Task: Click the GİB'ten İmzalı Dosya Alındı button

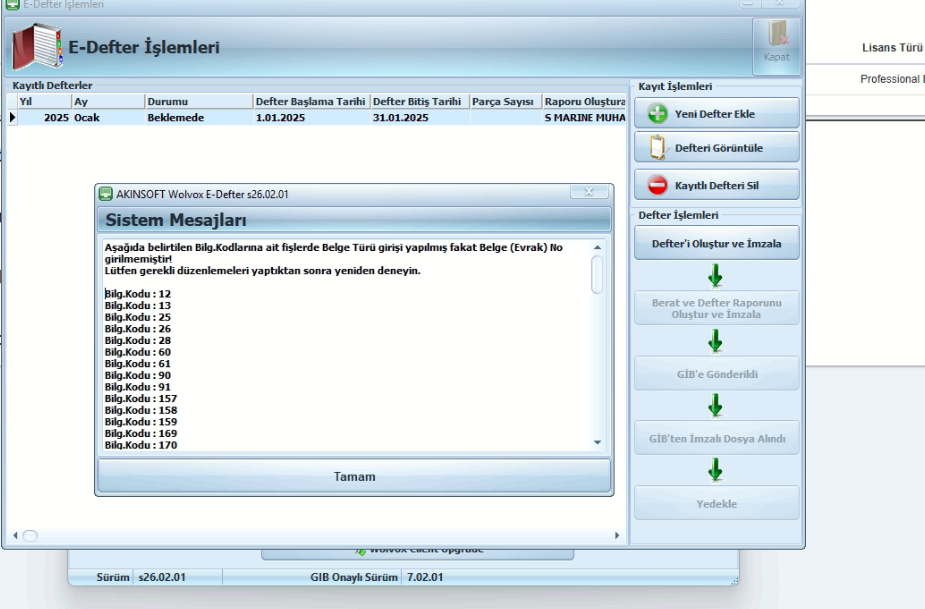Action: point(717,438)
